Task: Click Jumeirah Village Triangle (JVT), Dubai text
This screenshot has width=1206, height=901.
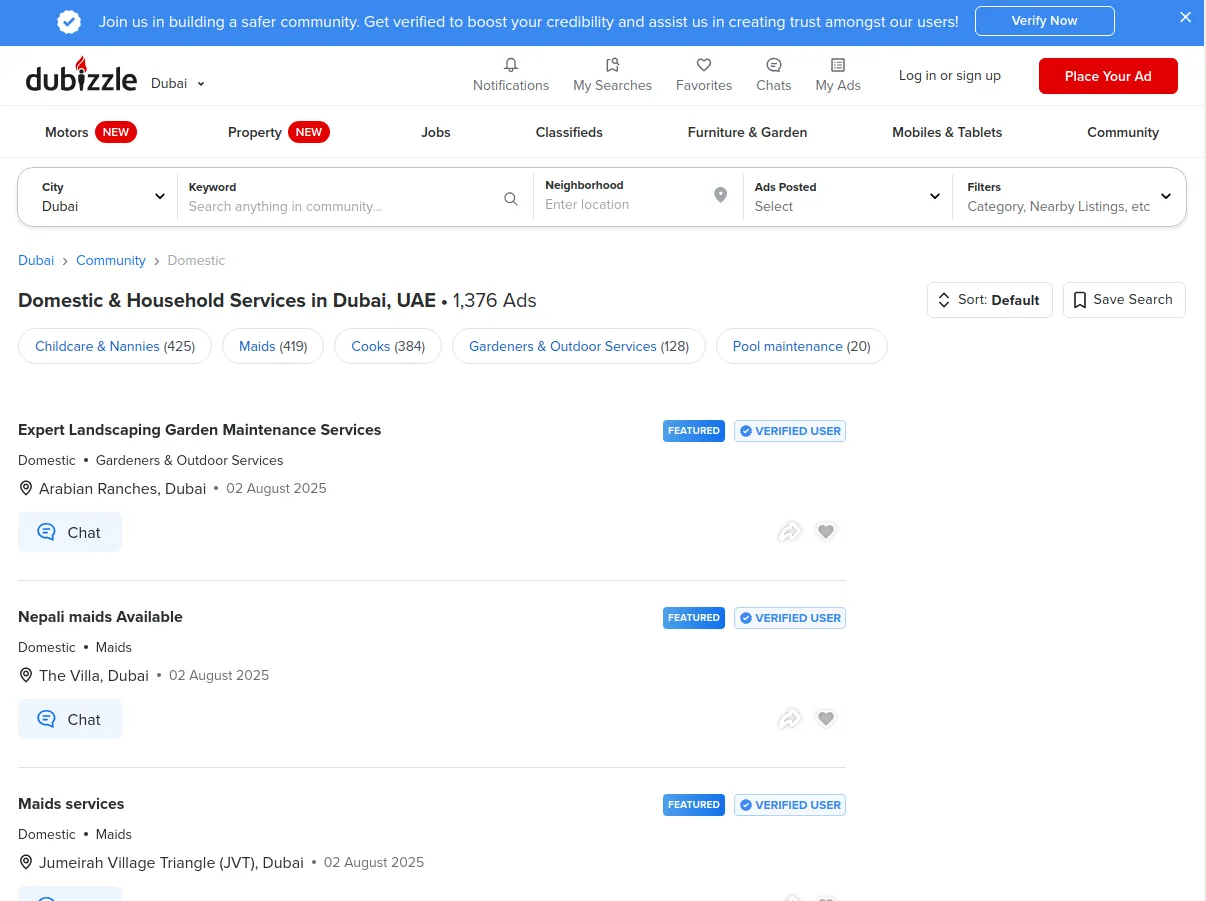Action: [171, 863]
